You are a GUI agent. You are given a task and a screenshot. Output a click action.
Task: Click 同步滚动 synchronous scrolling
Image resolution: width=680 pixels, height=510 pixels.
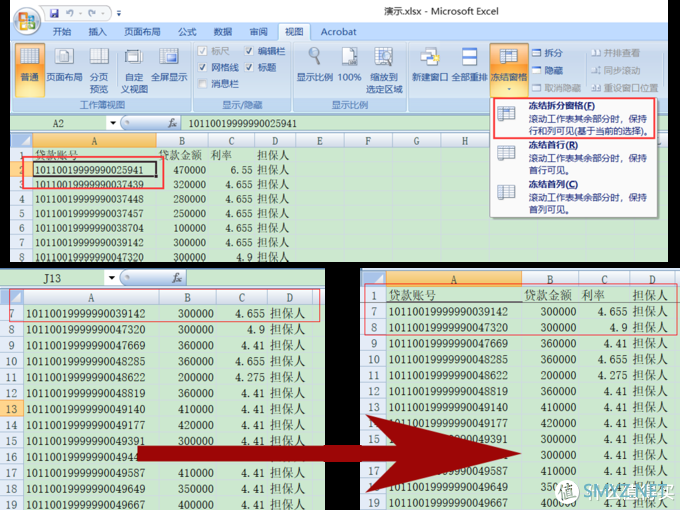(x=615, y=70)
